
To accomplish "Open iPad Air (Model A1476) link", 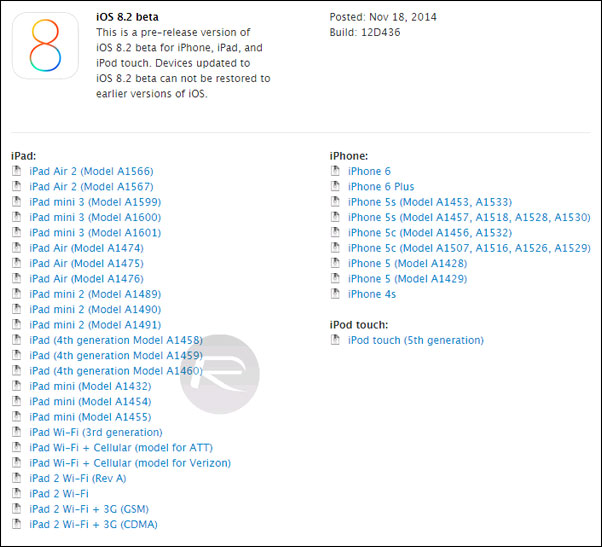I will tap(86, 279).
